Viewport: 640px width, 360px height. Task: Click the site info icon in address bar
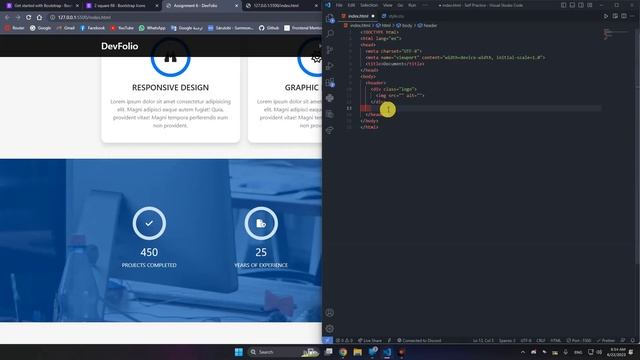(x=52, y=18)
